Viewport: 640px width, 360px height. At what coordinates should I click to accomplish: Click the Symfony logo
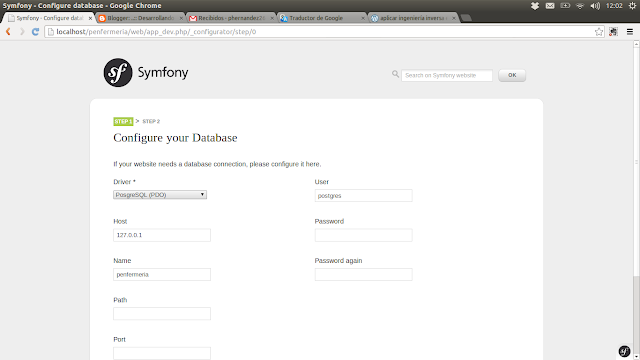tap(146, 72)
